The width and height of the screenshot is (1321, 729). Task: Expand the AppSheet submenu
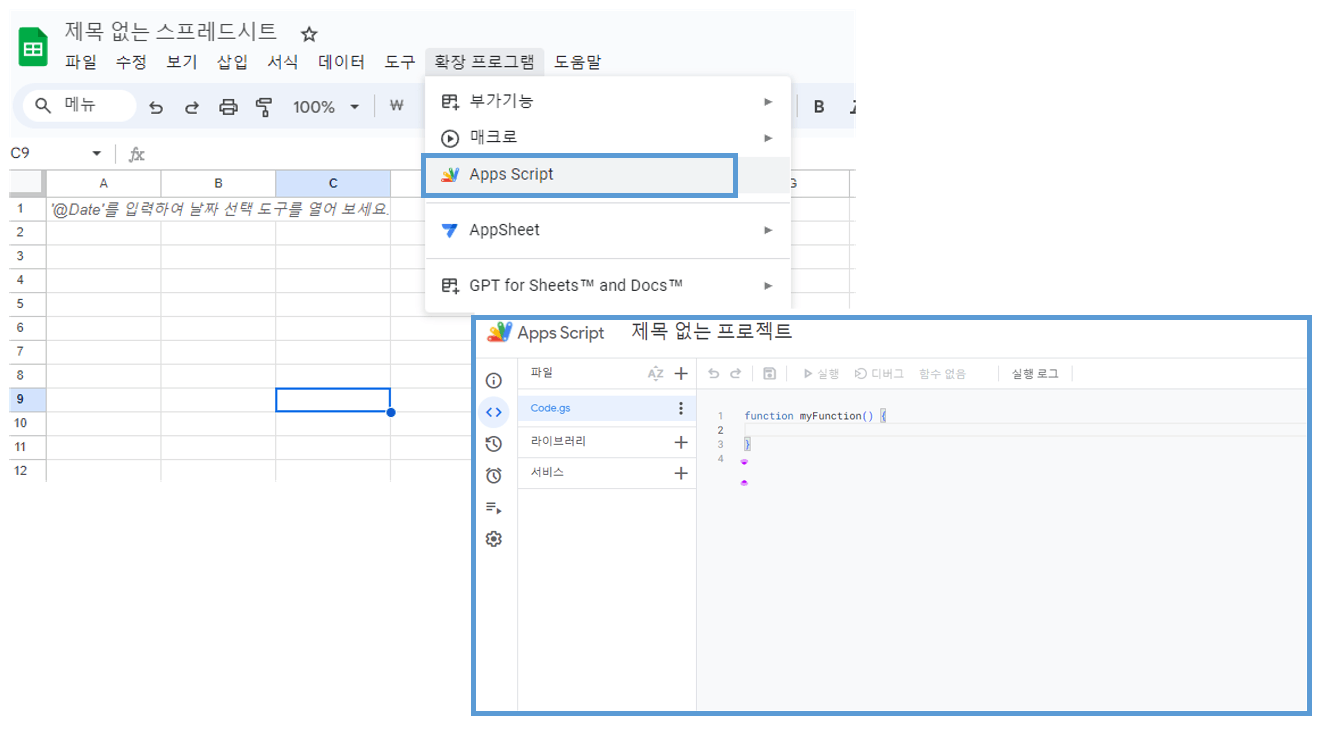pyautogui.click(x=608, y=230)
